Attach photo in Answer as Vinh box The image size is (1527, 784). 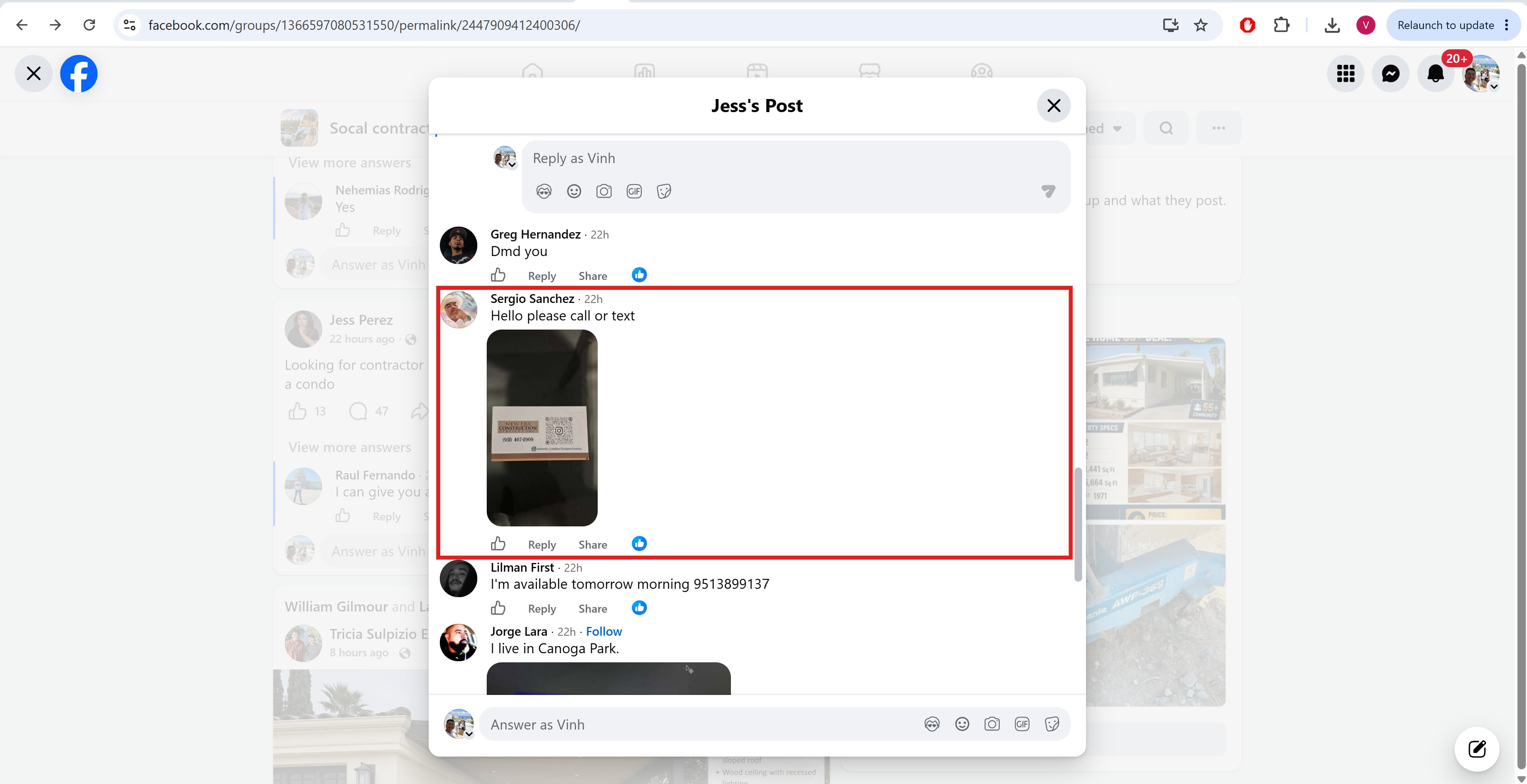tap(992, 724)
